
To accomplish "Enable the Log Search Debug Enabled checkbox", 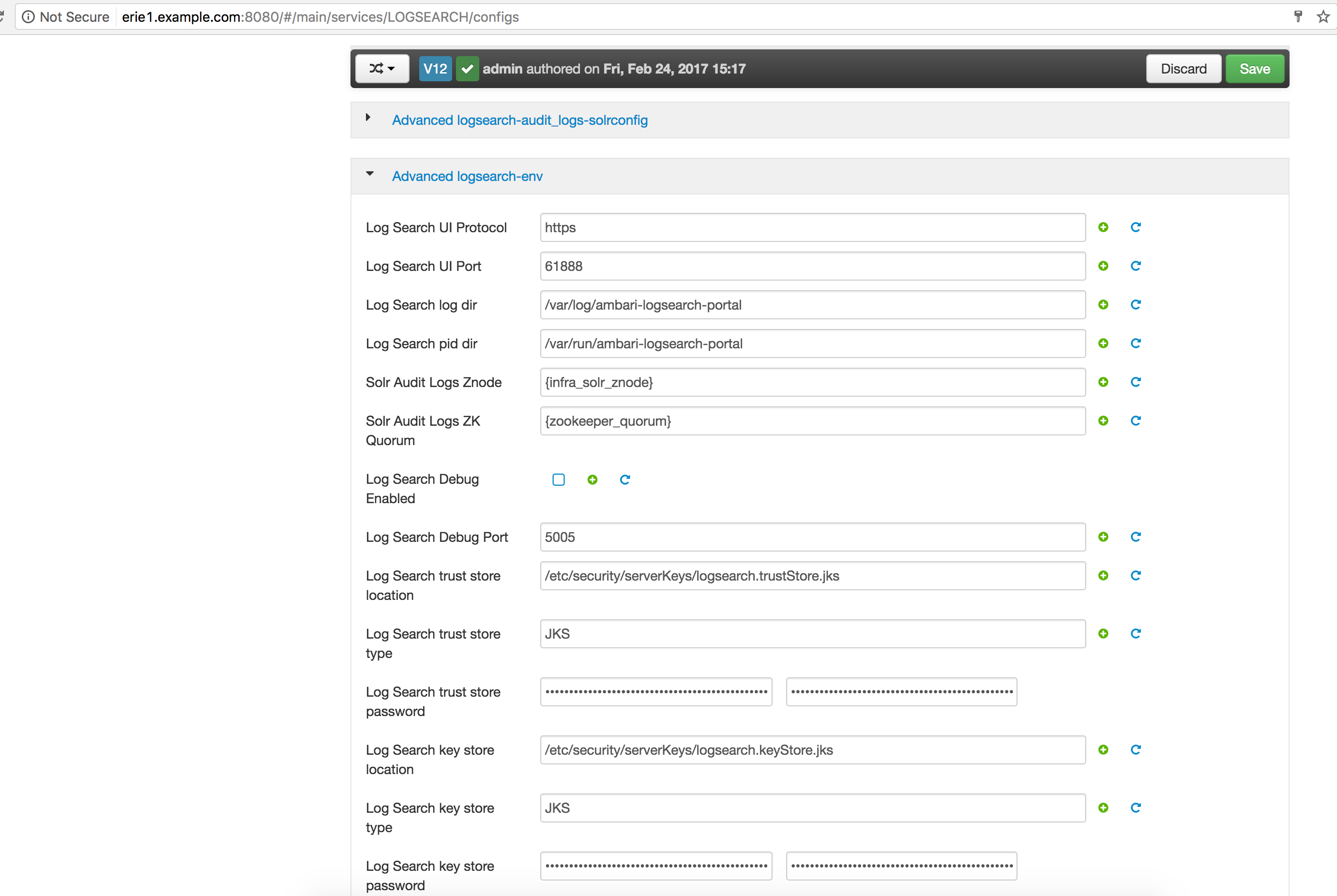I will 559,479.
